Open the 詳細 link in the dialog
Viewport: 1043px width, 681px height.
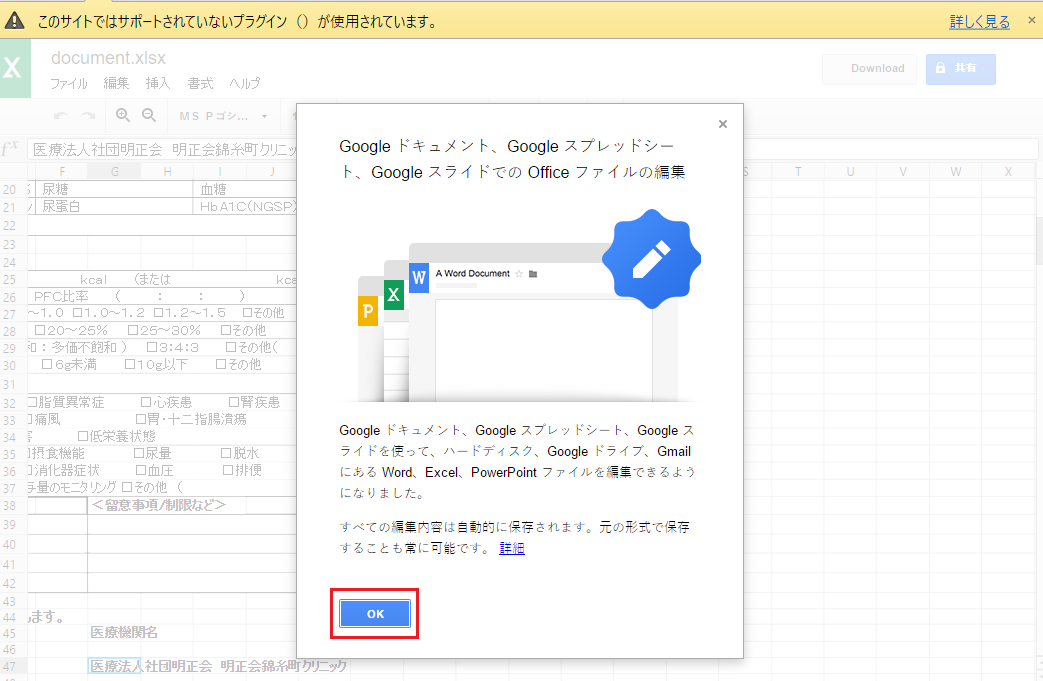click(512, 548)
